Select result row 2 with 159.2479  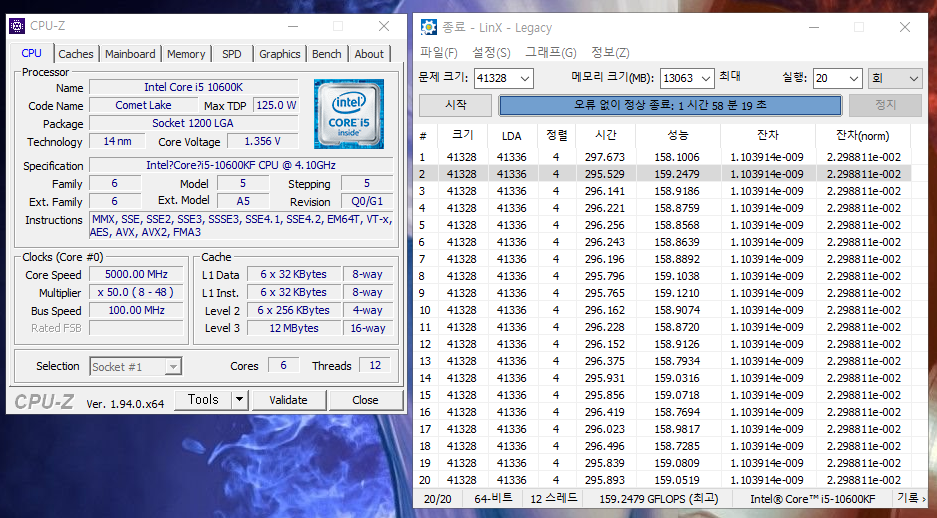coord(663,174)
